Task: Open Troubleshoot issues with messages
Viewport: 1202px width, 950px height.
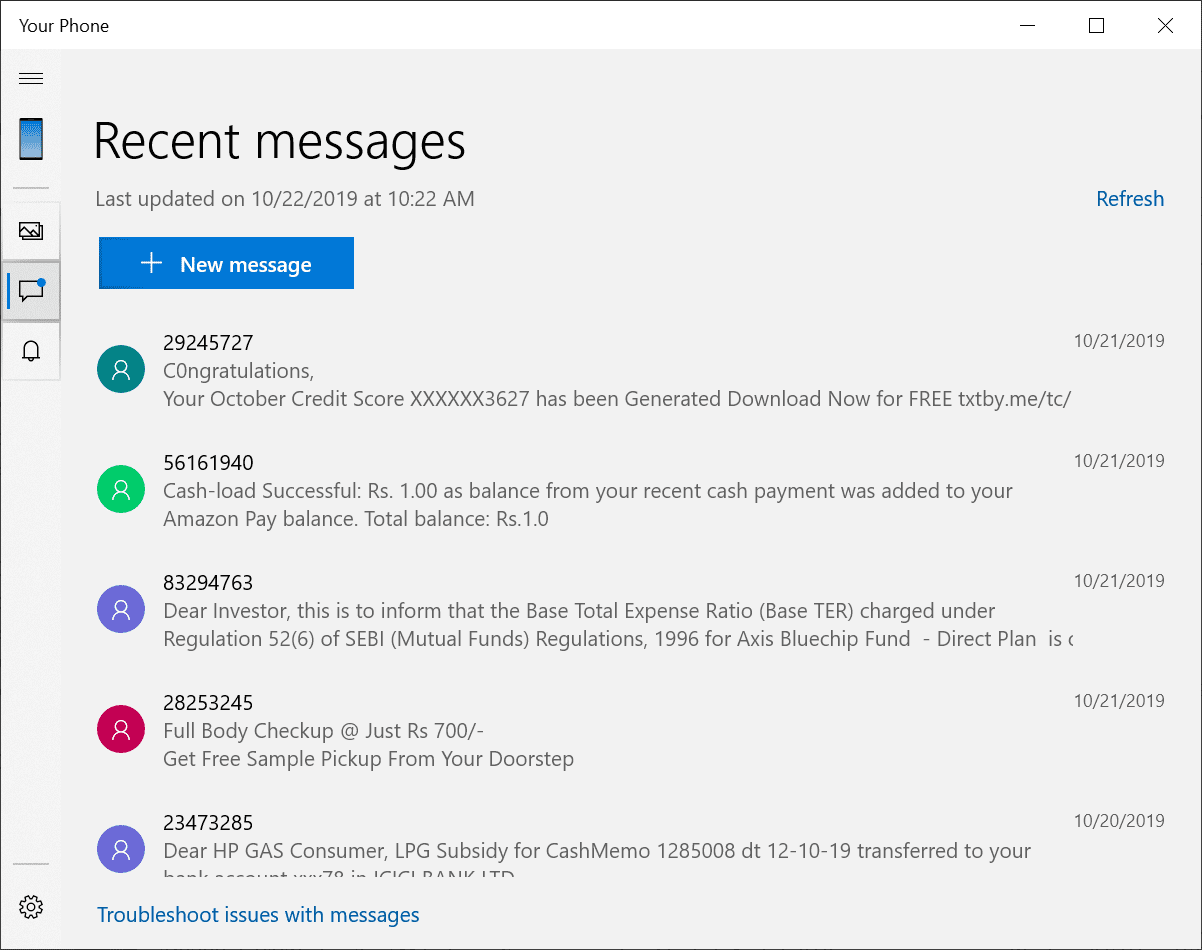Action: click(258, 914)
